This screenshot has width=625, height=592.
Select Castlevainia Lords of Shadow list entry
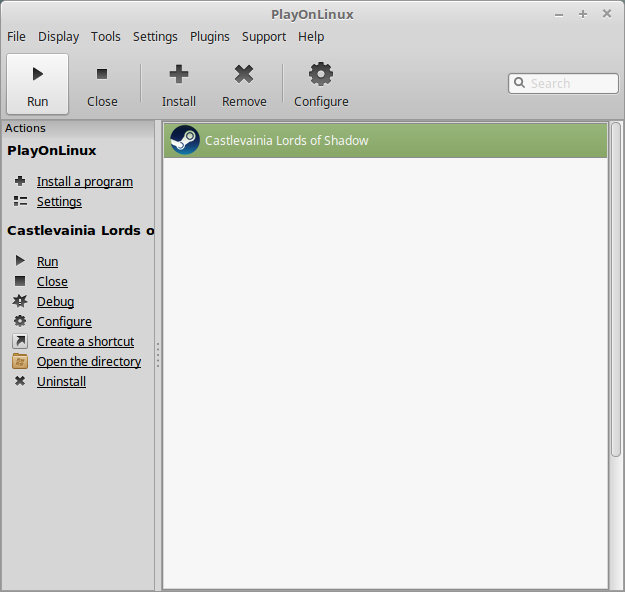click(385, 140)
